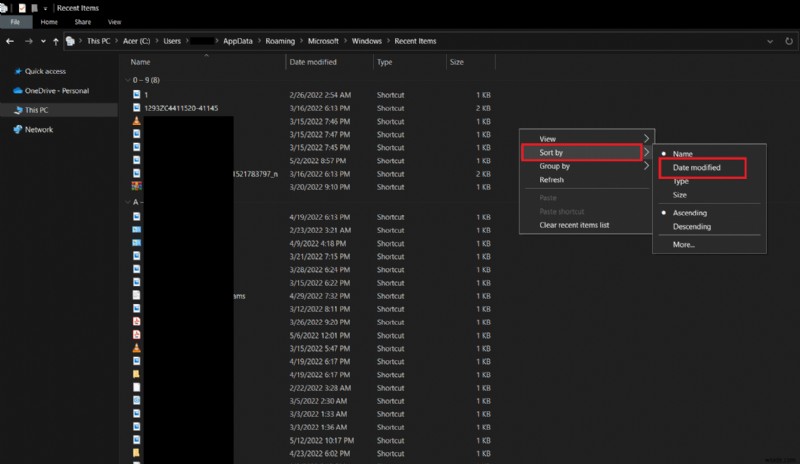Image resolution: width=800 pixels, height=464 pixels.
Task: Select file 1293ZC4411520-41145
Action: (x=181, y=108)
